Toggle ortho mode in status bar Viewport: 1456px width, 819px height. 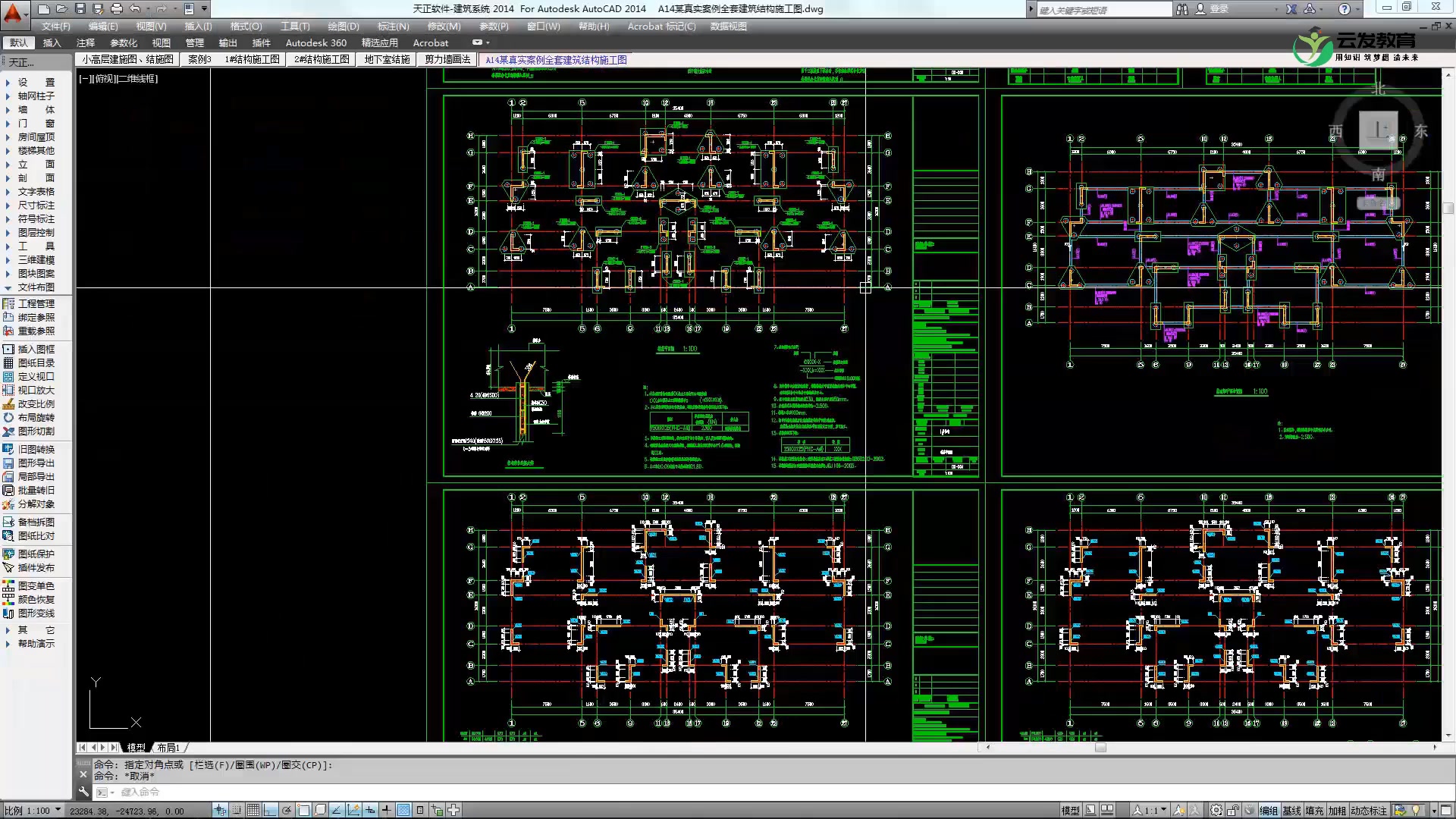(270, 811)
